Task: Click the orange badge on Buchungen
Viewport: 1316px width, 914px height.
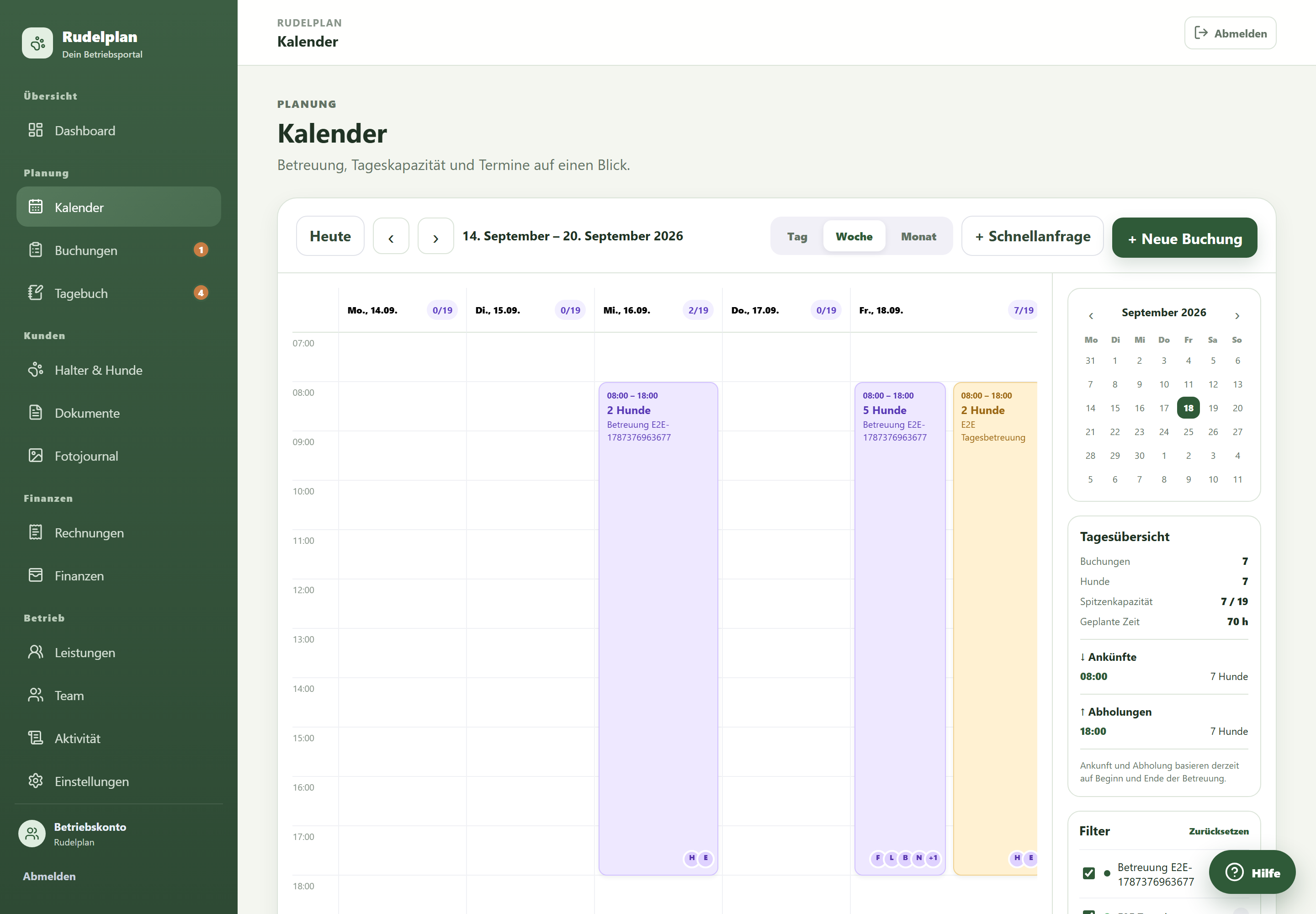Action: point(201,250)
